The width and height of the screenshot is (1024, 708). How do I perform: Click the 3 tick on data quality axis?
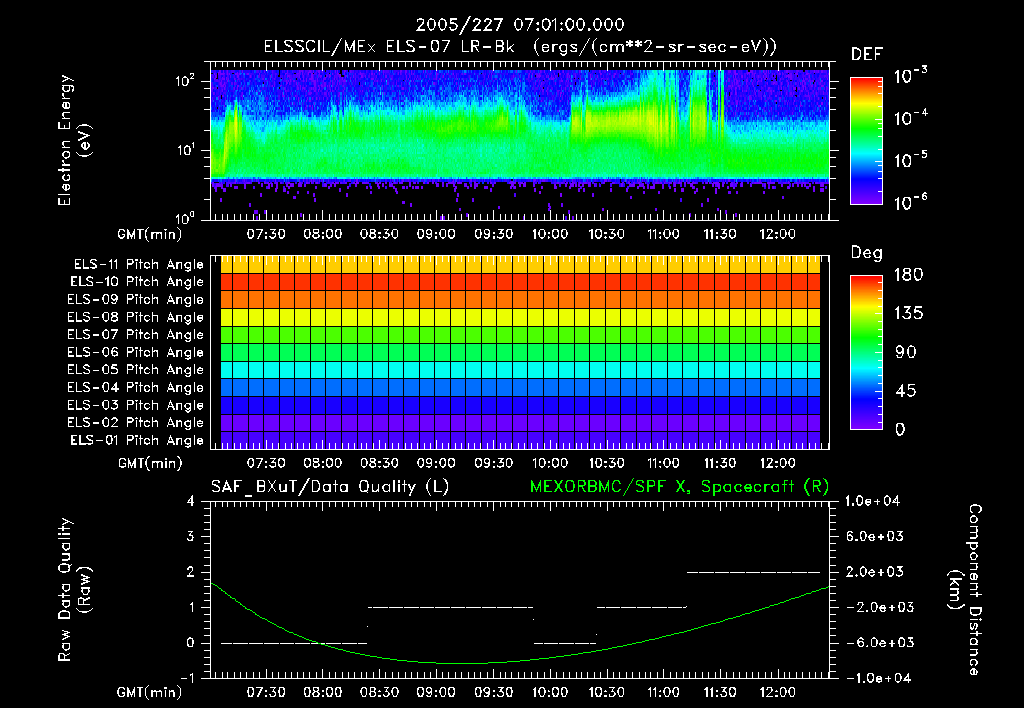(x=190, y=536)
